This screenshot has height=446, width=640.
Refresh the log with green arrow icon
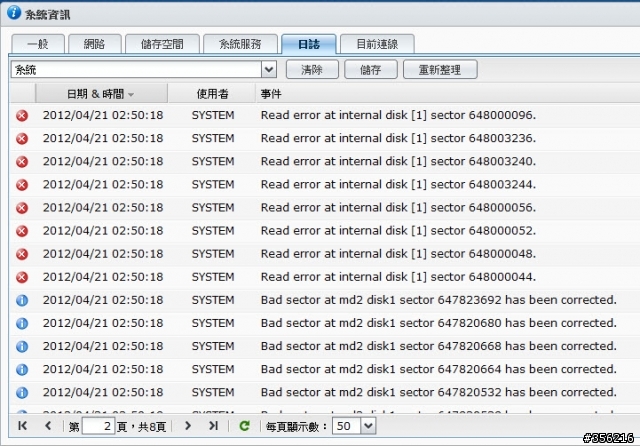(x=244, y=426)
